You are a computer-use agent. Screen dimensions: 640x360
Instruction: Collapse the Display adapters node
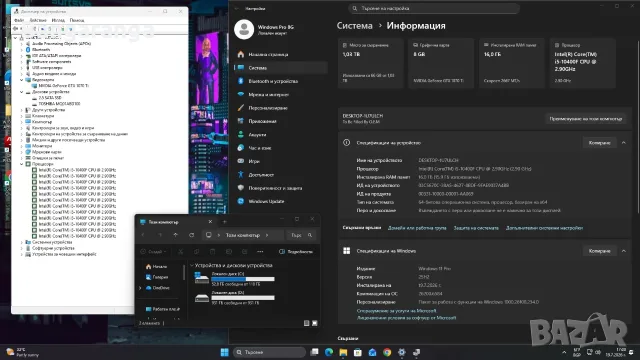point(22,80)
